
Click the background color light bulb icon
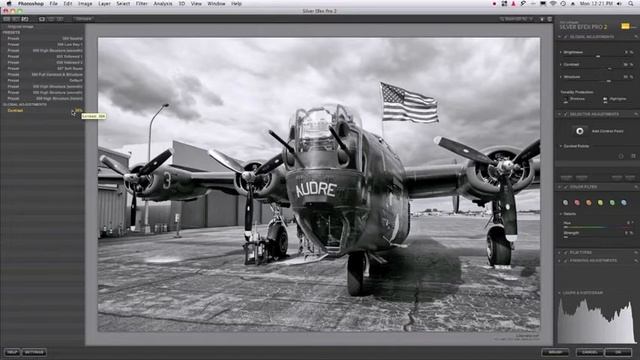click(542, 19)
